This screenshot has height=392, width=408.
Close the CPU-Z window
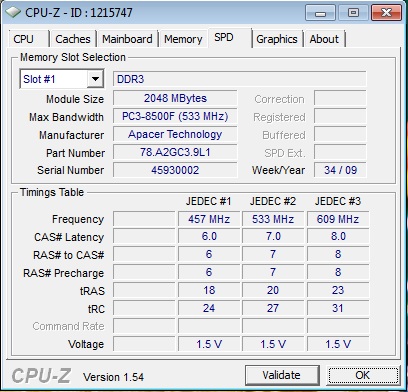(386, 13)
